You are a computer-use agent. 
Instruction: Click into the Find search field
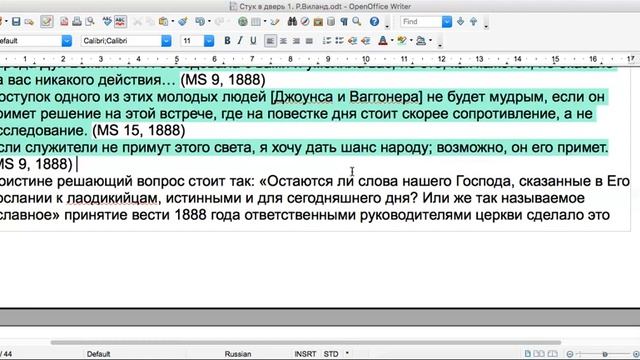[x=421, y=22]
